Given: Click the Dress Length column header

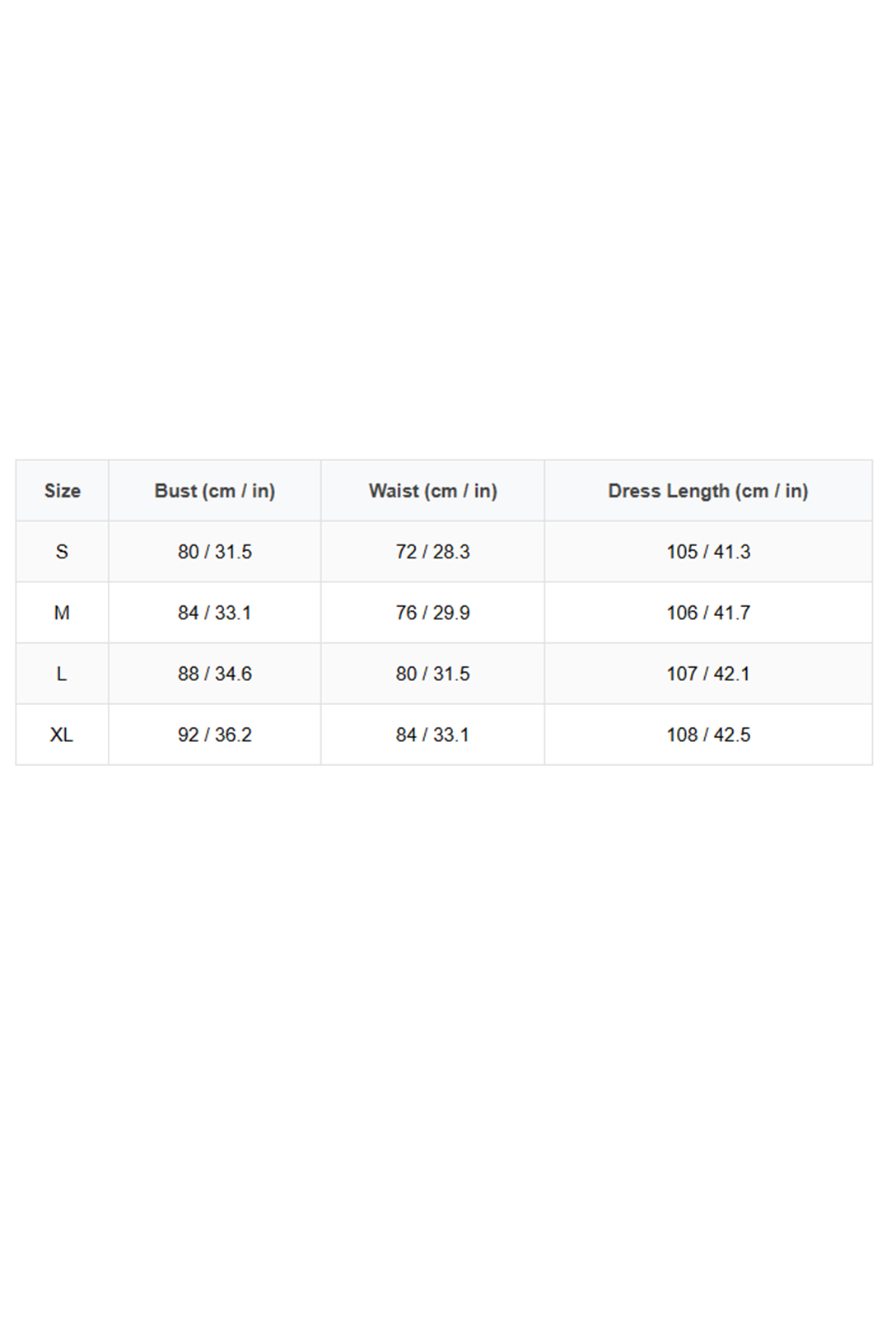Looking at the screenshot, I should click(708, 491).
